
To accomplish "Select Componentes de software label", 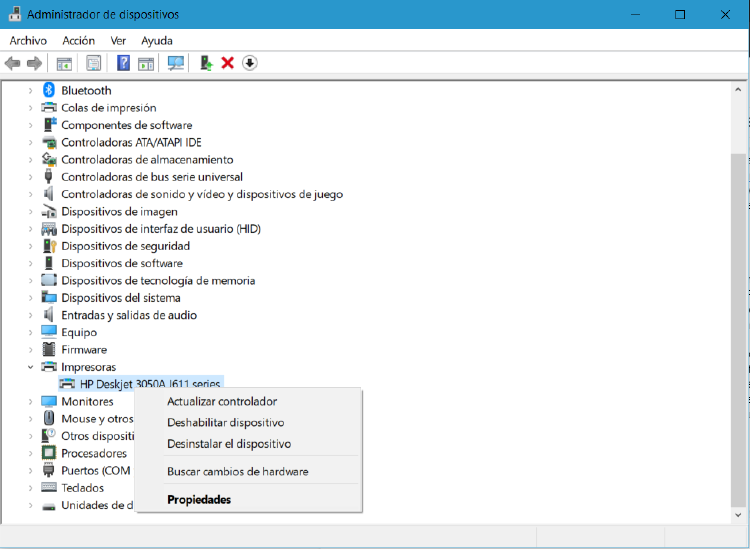I will pos(127,125).
